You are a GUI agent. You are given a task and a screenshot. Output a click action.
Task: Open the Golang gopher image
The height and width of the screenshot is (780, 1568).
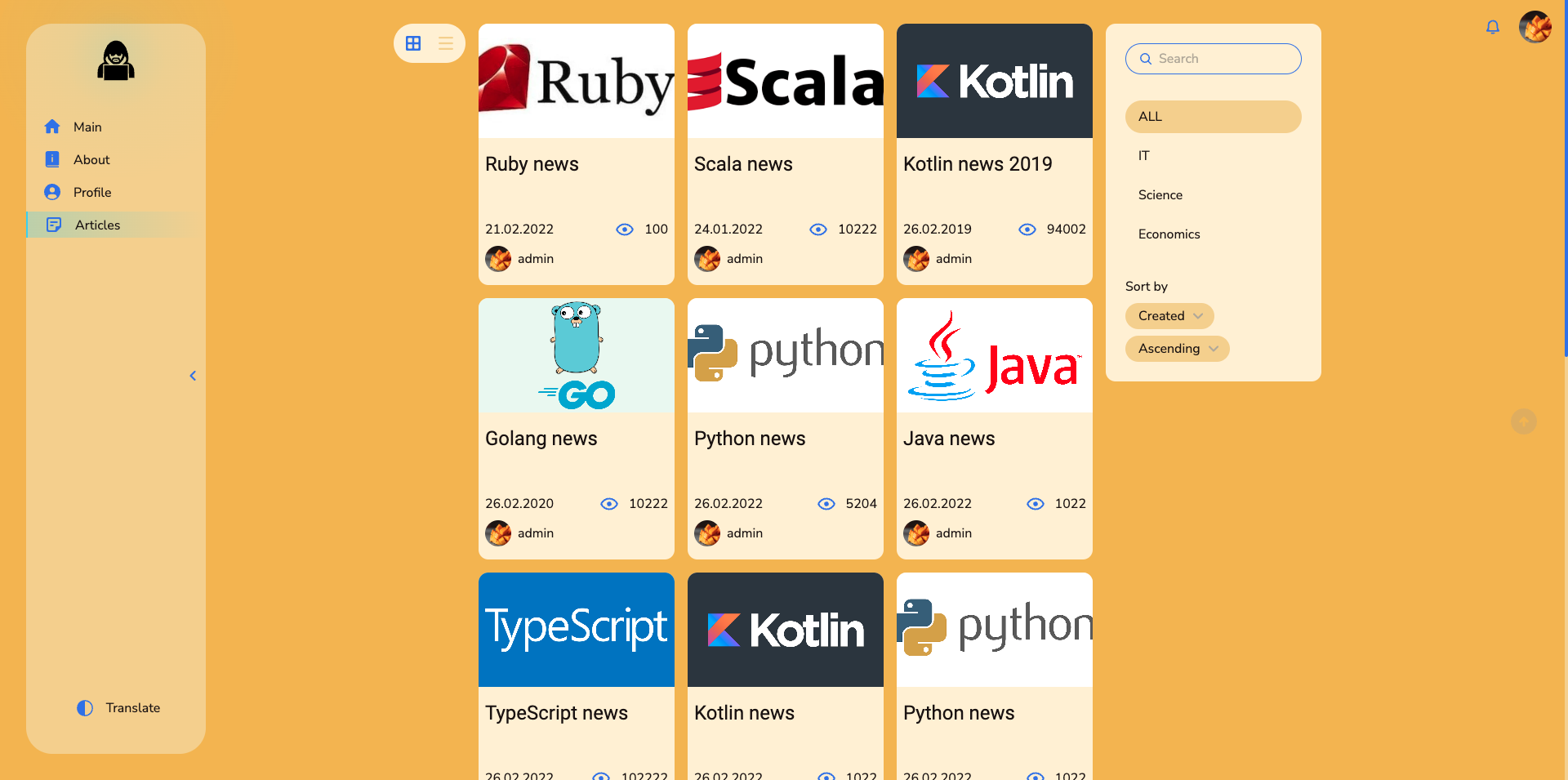click(577, 355)
